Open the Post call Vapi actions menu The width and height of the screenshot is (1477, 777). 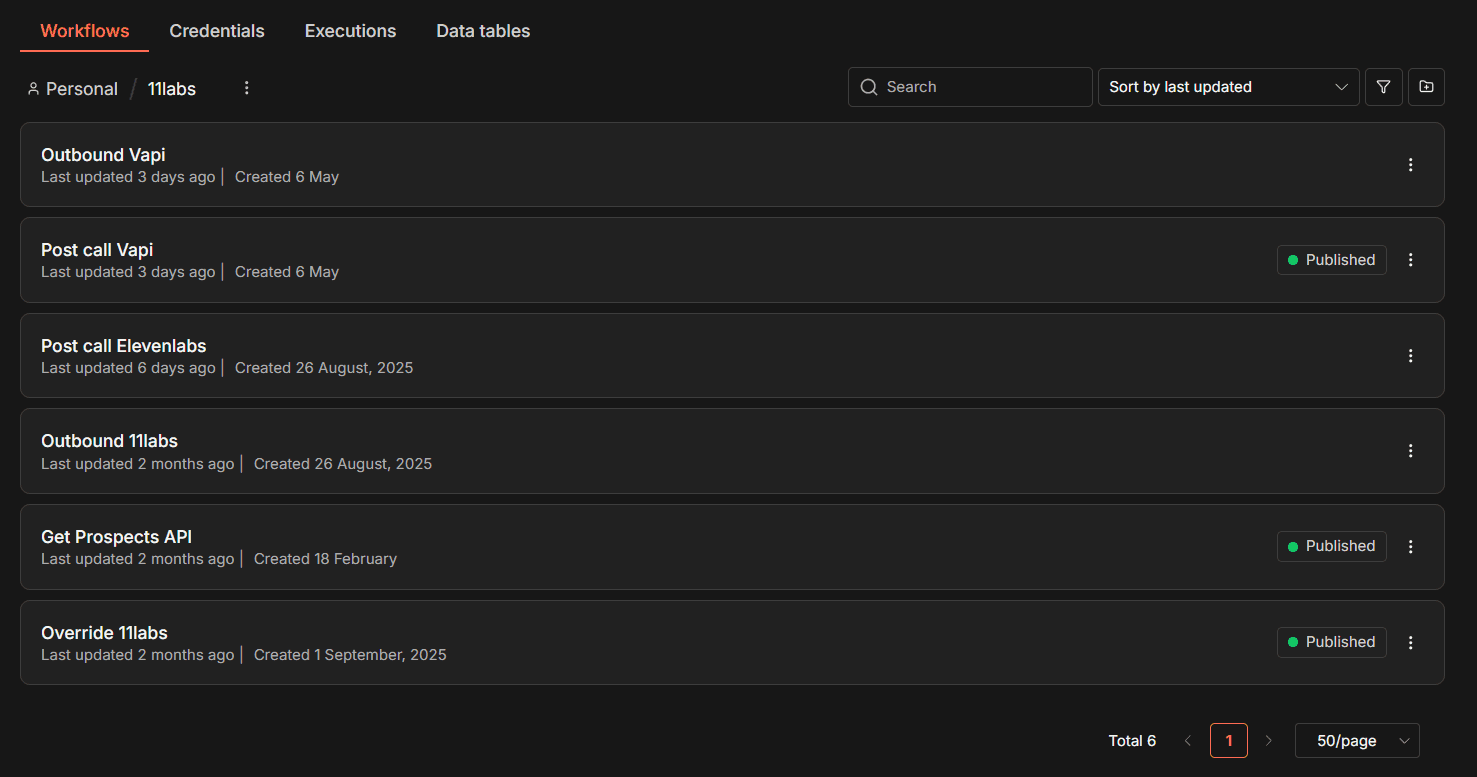coord(1411,260)
